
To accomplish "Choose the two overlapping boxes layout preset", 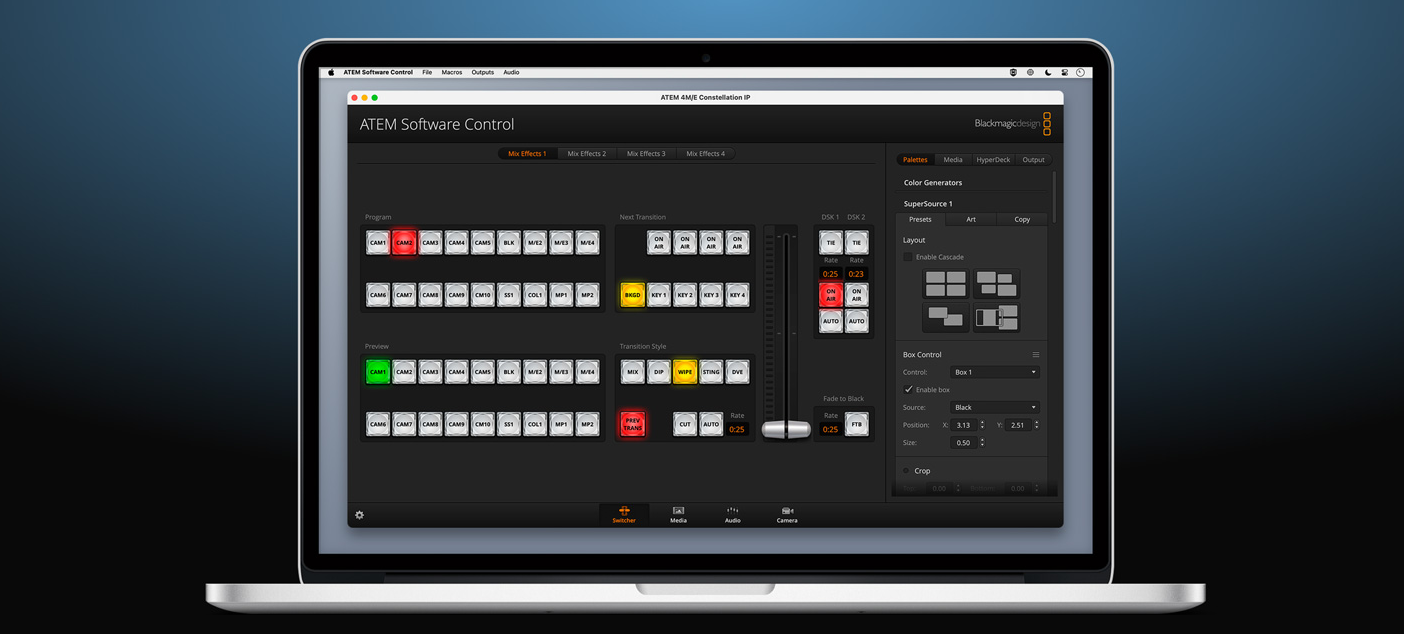I will click(x=945, y=318).
